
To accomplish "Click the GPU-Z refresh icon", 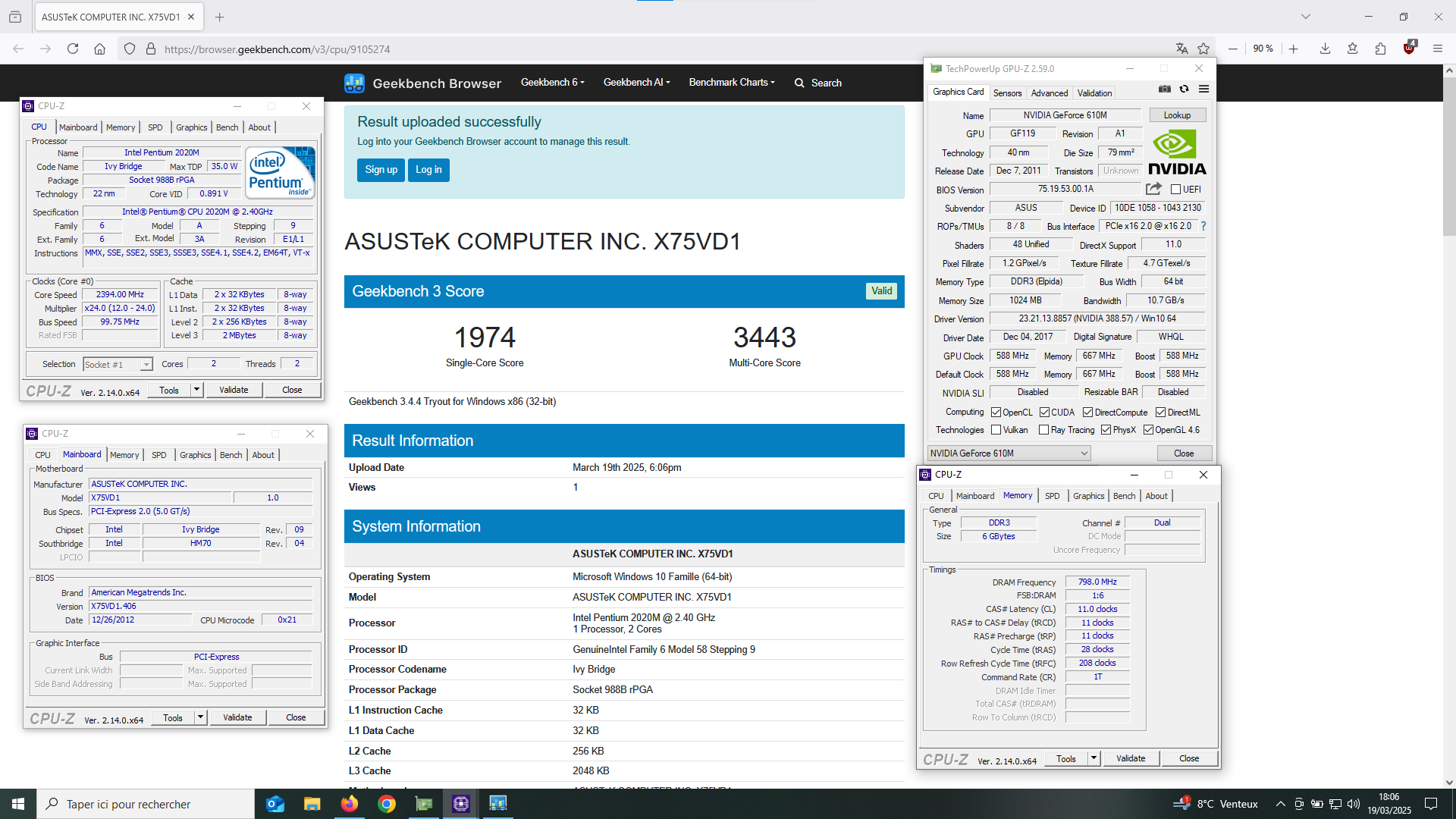I will (x=1184, y=89).
